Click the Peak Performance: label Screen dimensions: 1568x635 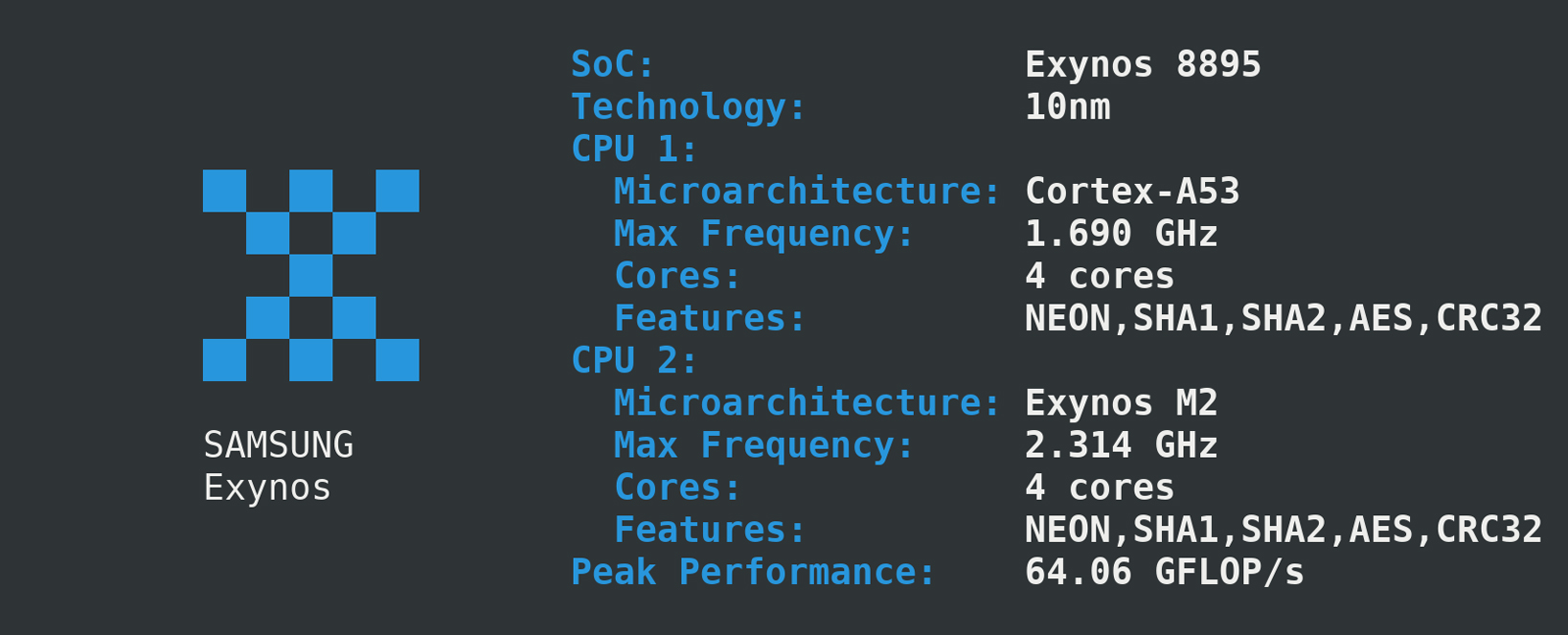pyautogui.click(x=753, y=572)
